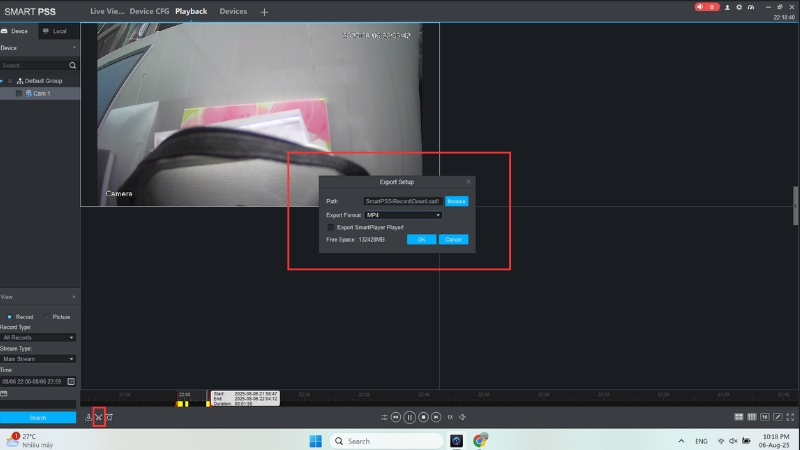Close the Export Setup dialog
This screenshot has width=800, height=450.
(468, 182)
